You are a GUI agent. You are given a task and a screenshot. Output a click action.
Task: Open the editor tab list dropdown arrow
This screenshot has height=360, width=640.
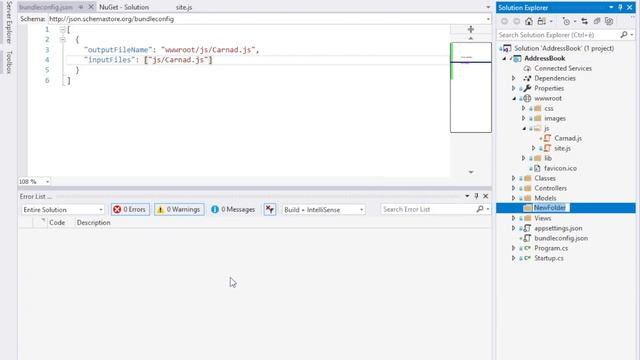click(488, 7)
